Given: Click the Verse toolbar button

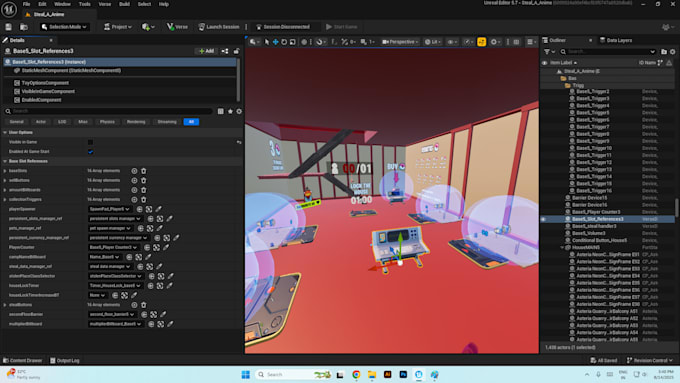Looking at the screenshot, I should click(177, 27).
